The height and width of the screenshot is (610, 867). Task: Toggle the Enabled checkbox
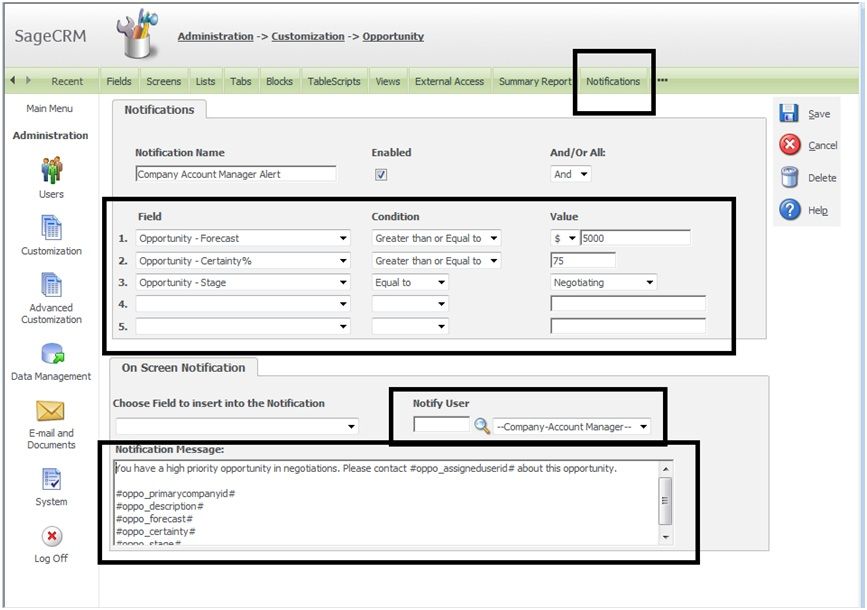(x=381, y=175)
